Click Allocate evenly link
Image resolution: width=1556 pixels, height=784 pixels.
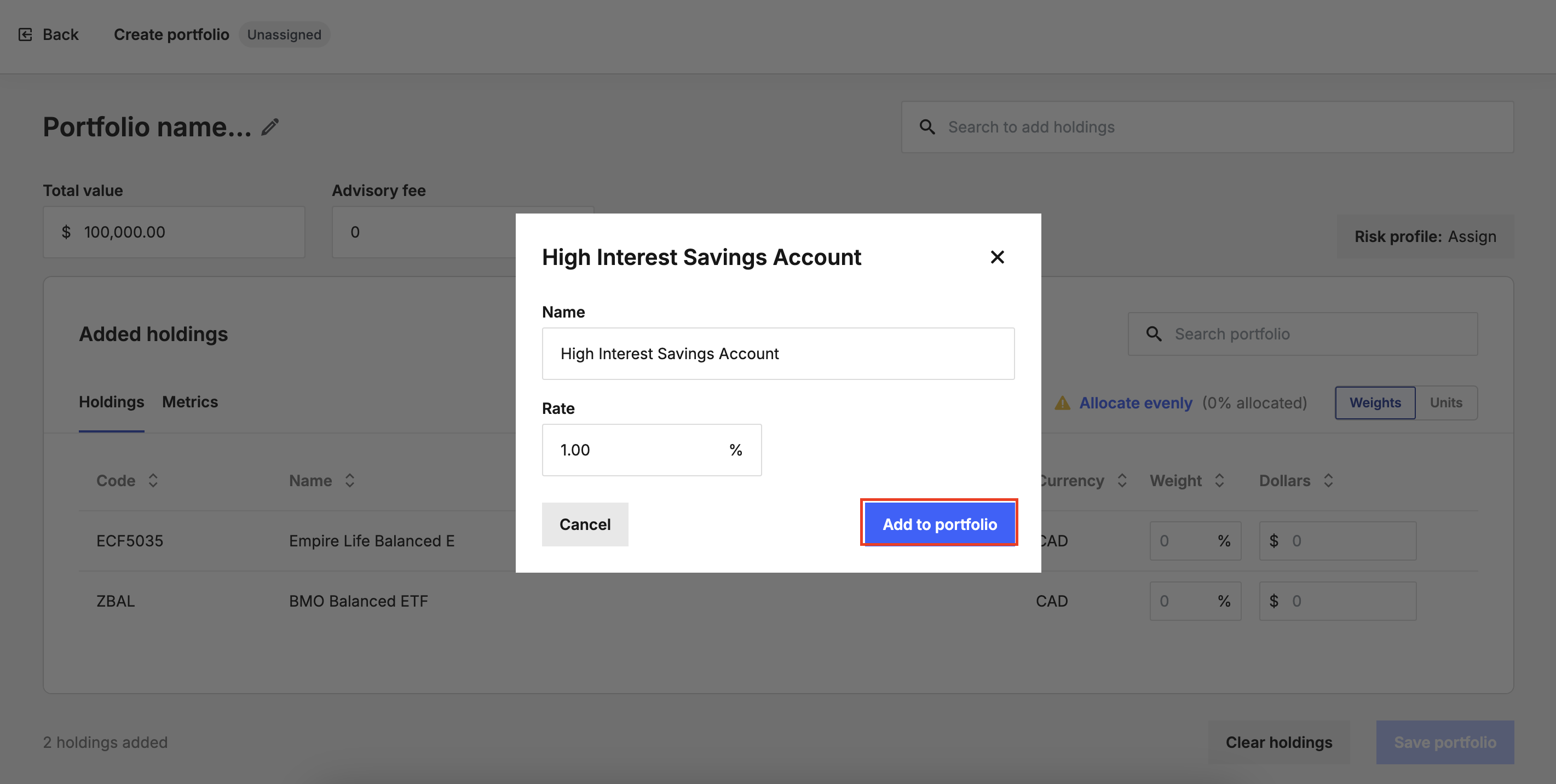(1136, 403)
